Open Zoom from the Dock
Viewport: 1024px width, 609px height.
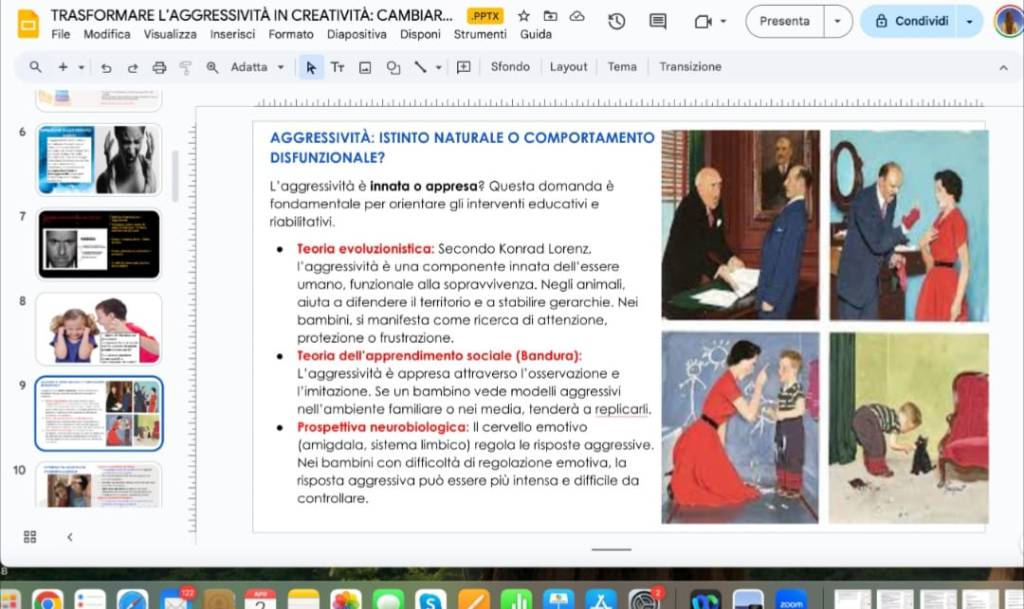click(x=791, y=599)
